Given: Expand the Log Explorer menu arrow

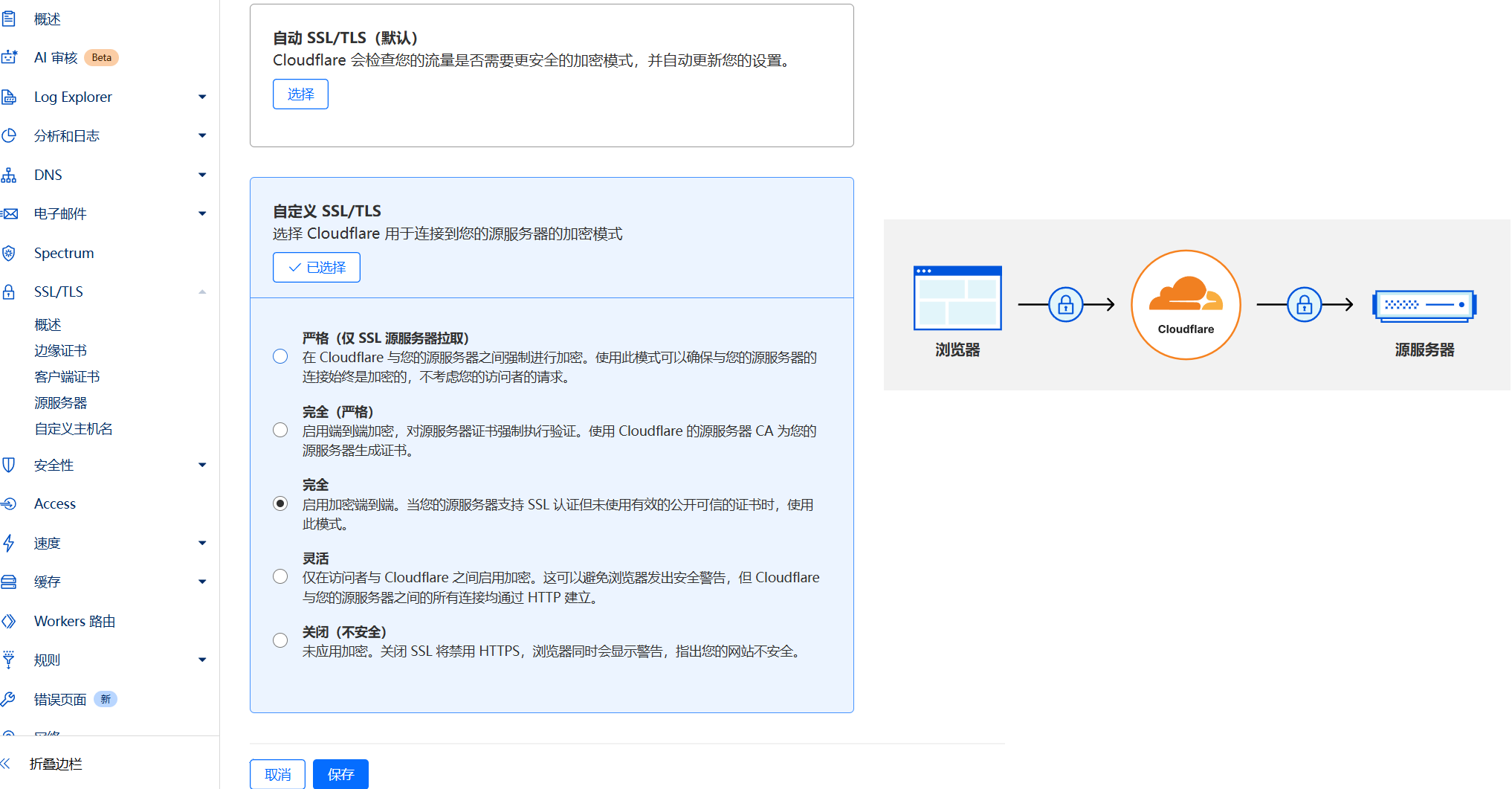Looking at the screenshot, I should click(x=202, y=97).
